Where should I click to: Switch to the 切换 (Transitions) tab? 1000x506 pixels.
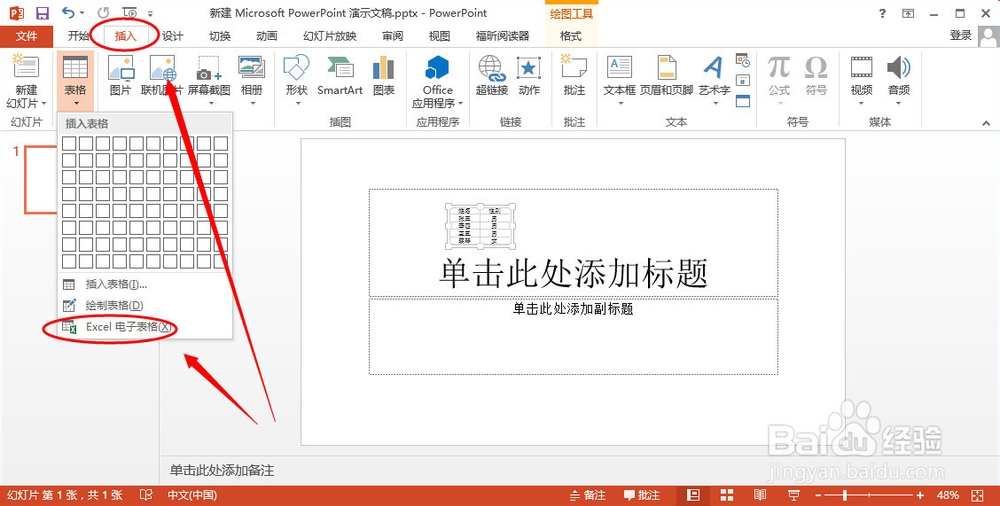(x=219, y=36)
